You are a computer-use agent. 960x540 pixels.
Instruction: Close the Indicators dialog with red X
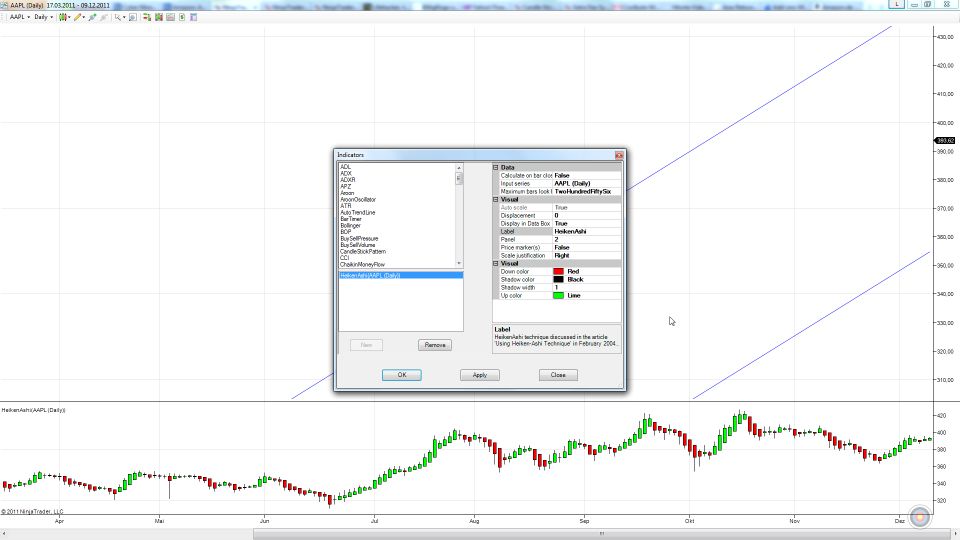click(x=619, y=156)
